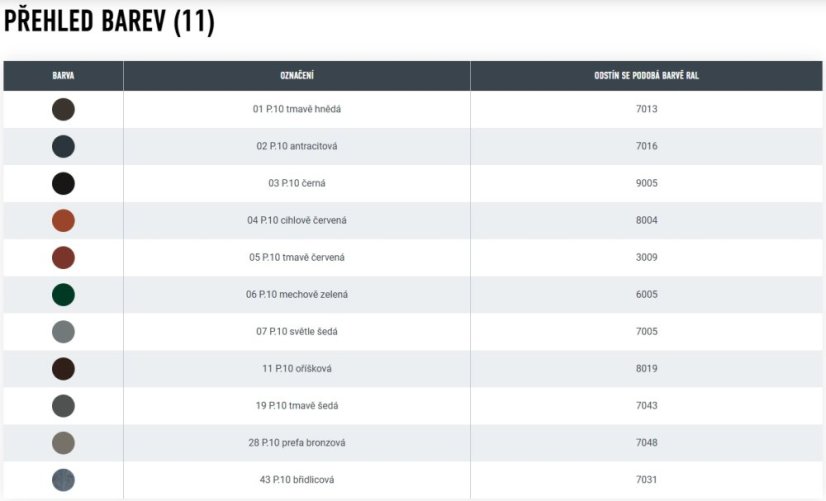Select the dark red 05 P.10 swatch

pyautogui.click(x=63, y=257)
